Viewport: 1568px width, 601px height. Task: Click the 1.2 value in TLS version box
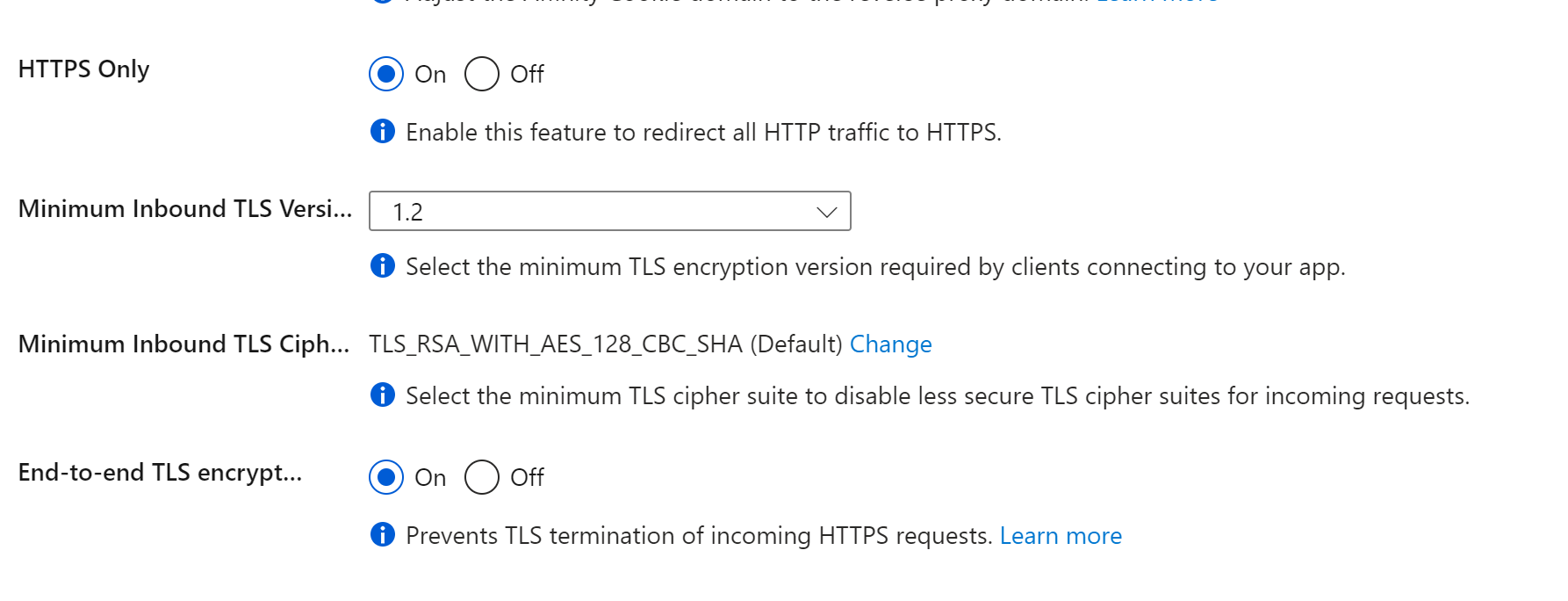(x=407, y=212)
